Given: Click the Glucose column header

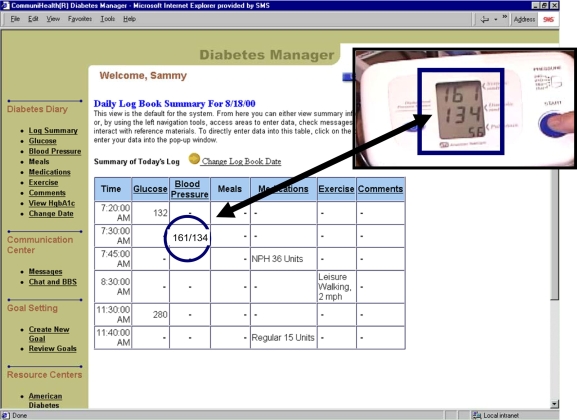Looking at the screenshot, I should pyautogui.click(x=150, y=189).
